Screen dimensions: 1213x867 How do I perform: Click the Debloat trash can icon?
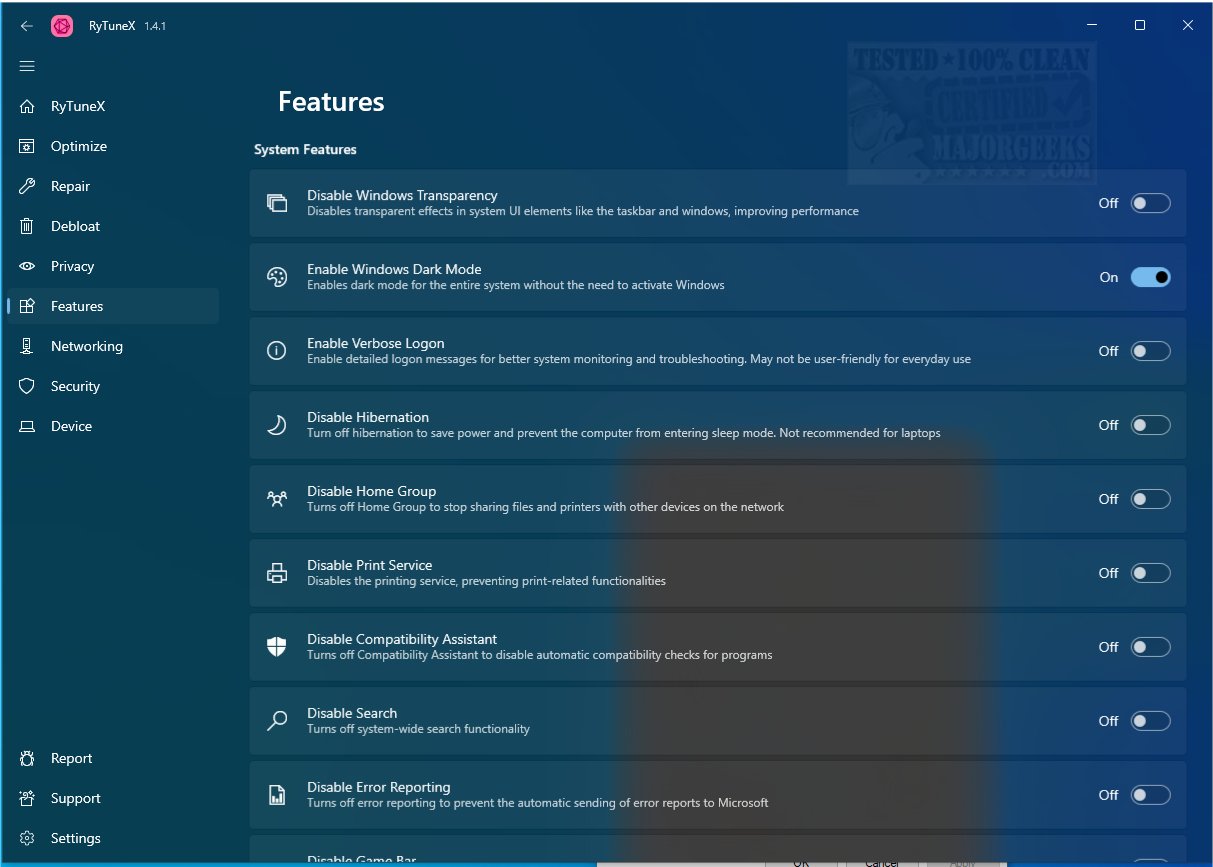click(x=28, y=226)
